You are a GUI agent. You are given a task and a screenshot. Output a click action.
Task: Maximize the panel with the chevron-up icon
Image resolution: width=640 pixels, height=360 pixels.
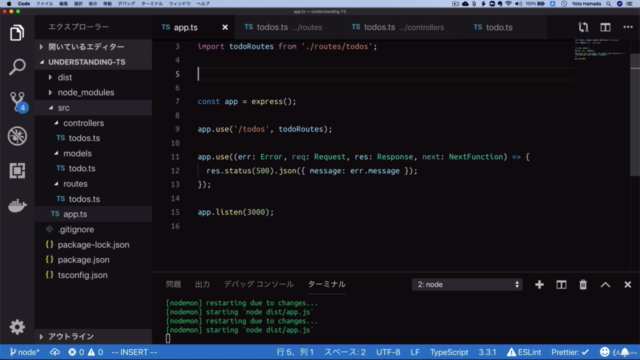click(x=605, y=284)
